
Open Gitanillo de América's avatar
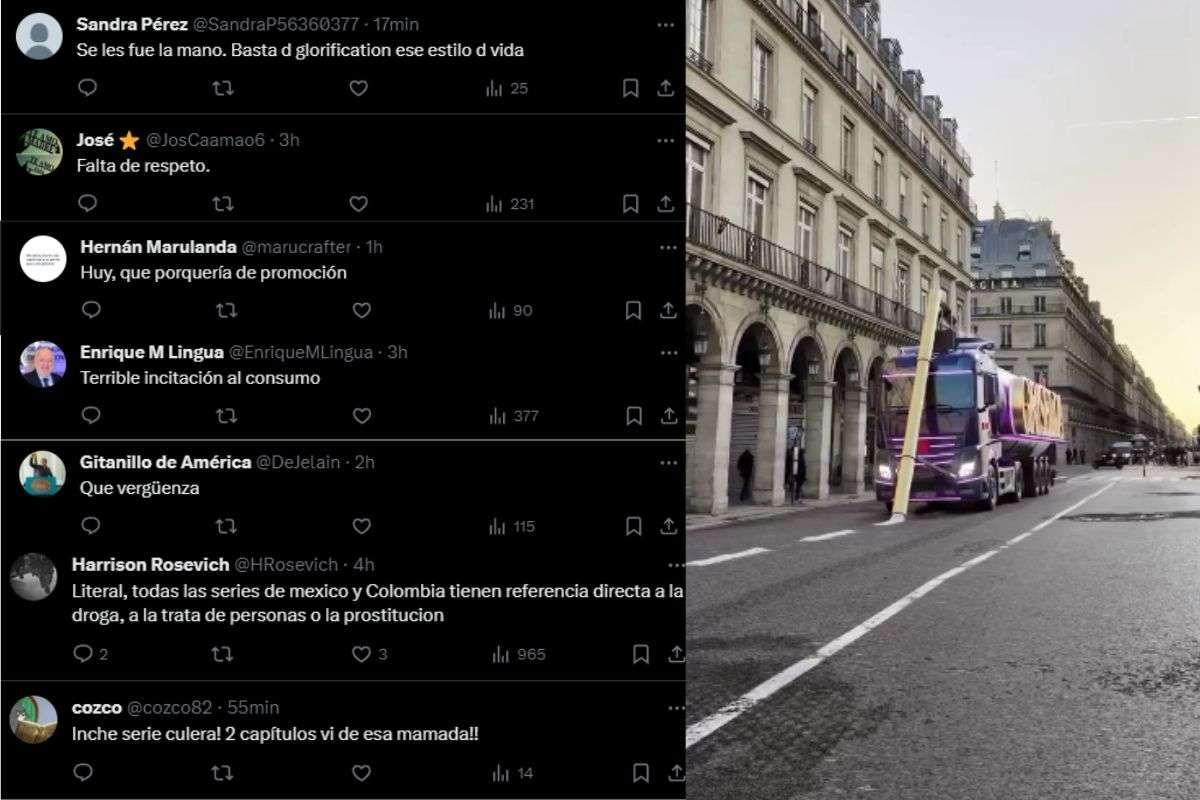pyautogui.click(x=42, y=473)
